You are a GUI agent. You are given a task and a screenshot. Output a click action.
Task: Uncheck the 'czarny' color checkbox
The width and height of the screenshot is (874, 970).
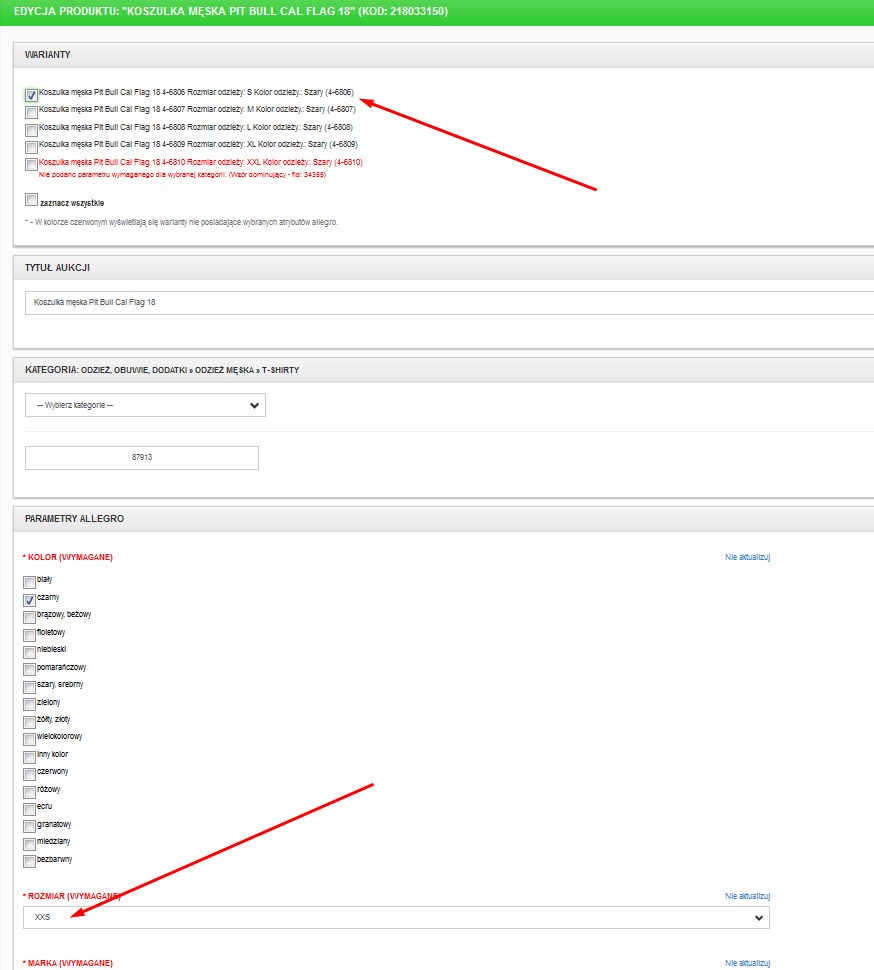click(30, 599)
